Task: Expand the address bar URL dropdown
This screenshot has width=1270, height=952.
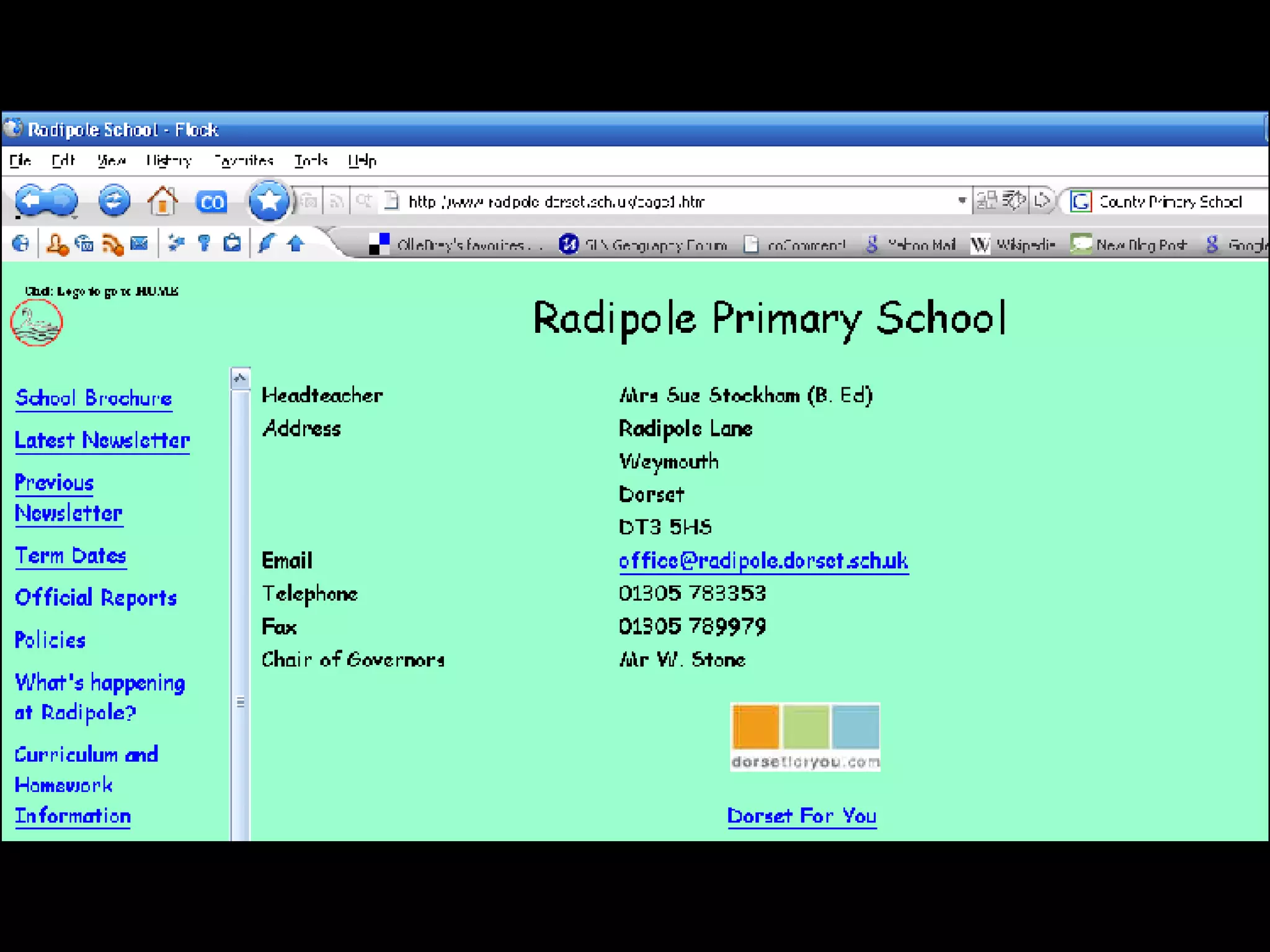Action: coord(962,201)
